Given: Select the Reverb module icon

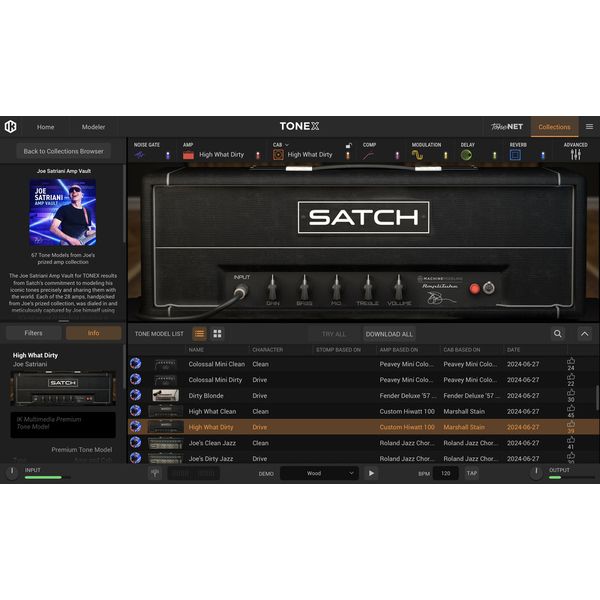Looking at the screenshot, I should coord(515,155).
